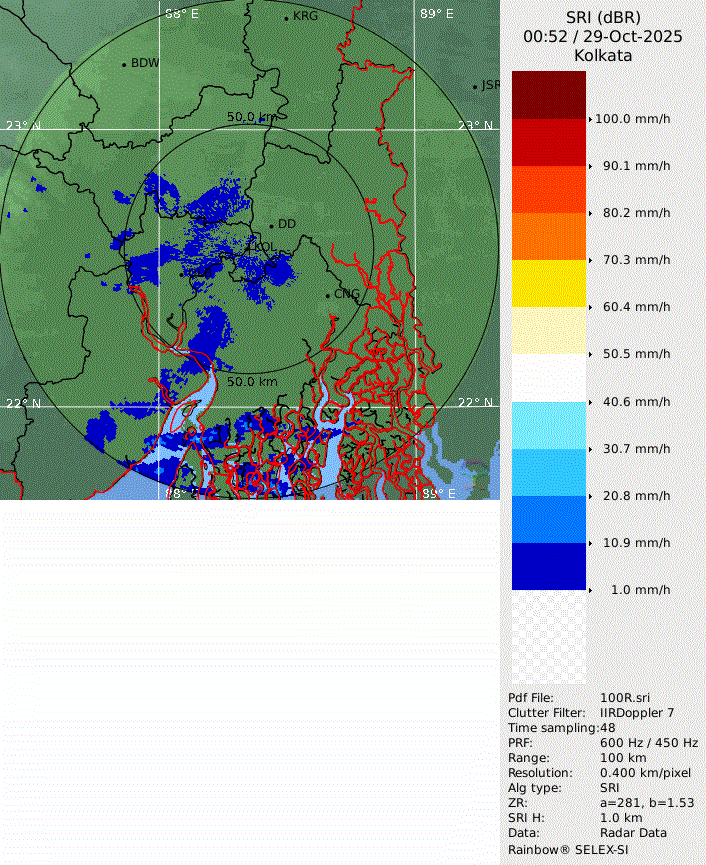706x865 pixels.
Task: Click the Kolkata radar name heading
Action: (603, 56)
